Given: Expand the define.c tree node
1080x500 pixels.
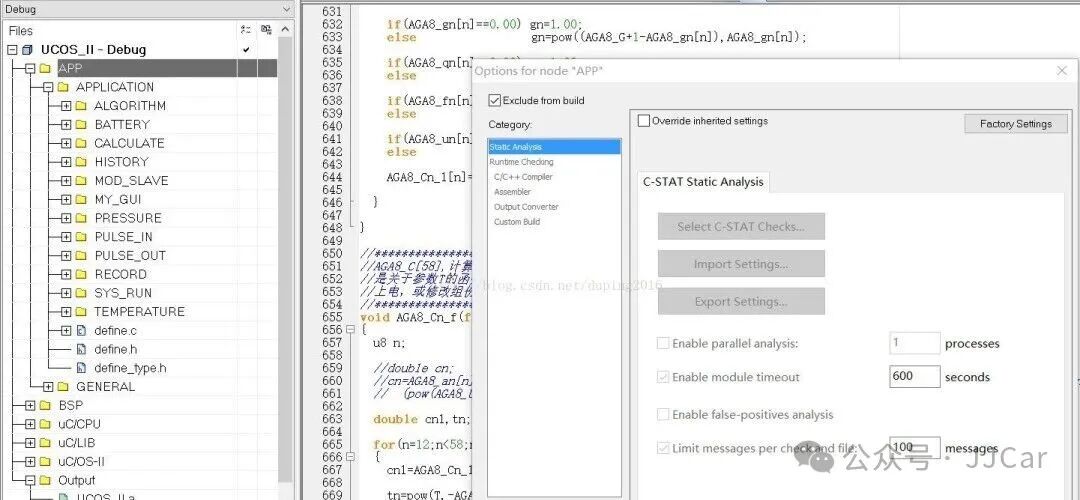Looking at the screenshot, I should [65, 331].
